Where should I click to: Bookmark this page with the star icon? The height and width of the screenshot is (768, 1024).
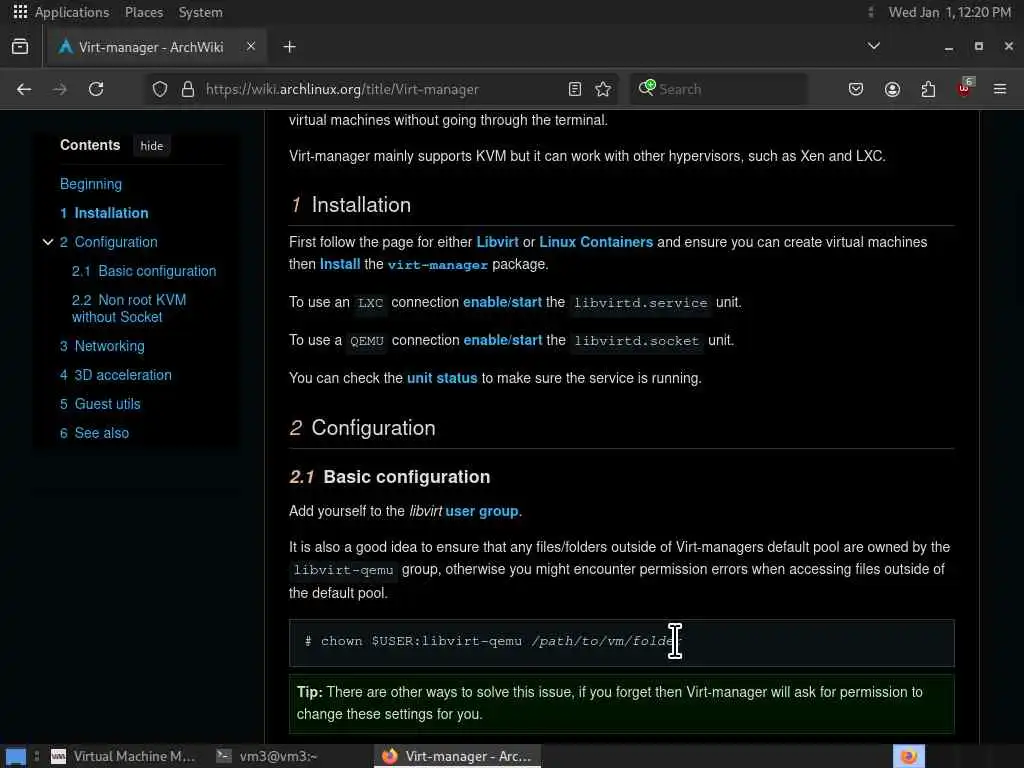603,89
